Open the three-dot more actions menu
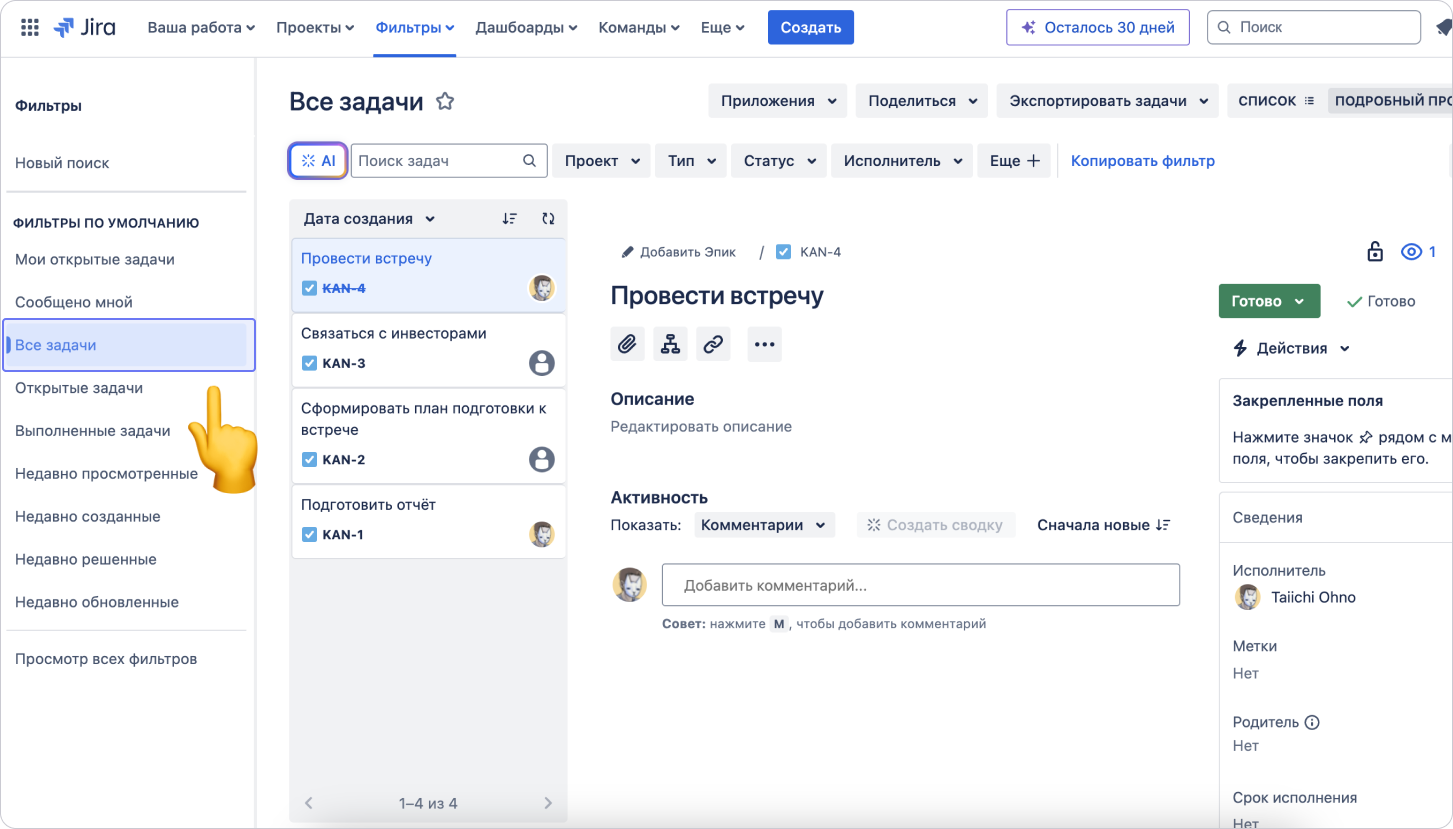This screenshot has width=1453, height=829. point(764,344)
